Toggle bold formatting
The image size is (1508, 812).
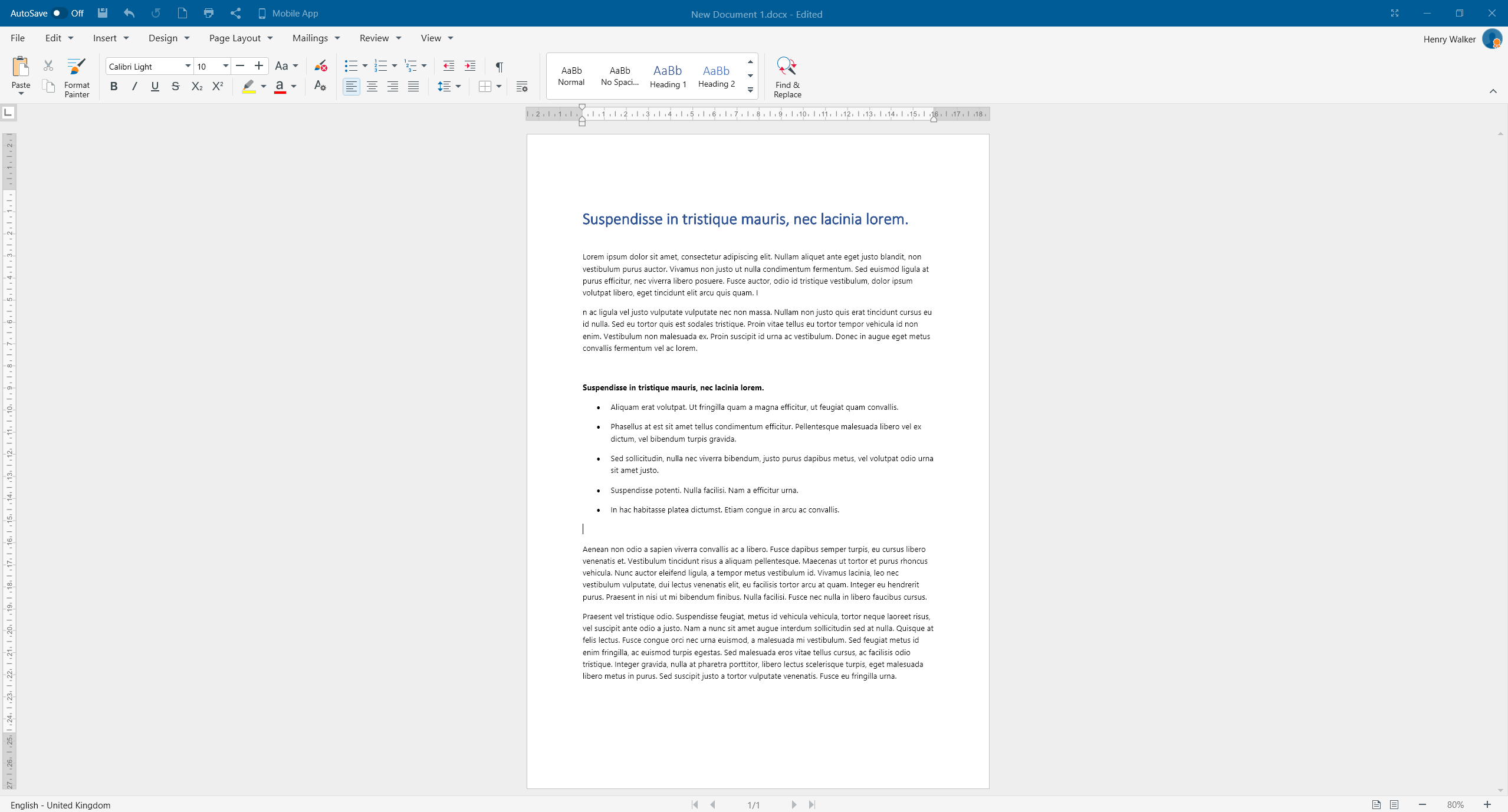click(114, 87)
